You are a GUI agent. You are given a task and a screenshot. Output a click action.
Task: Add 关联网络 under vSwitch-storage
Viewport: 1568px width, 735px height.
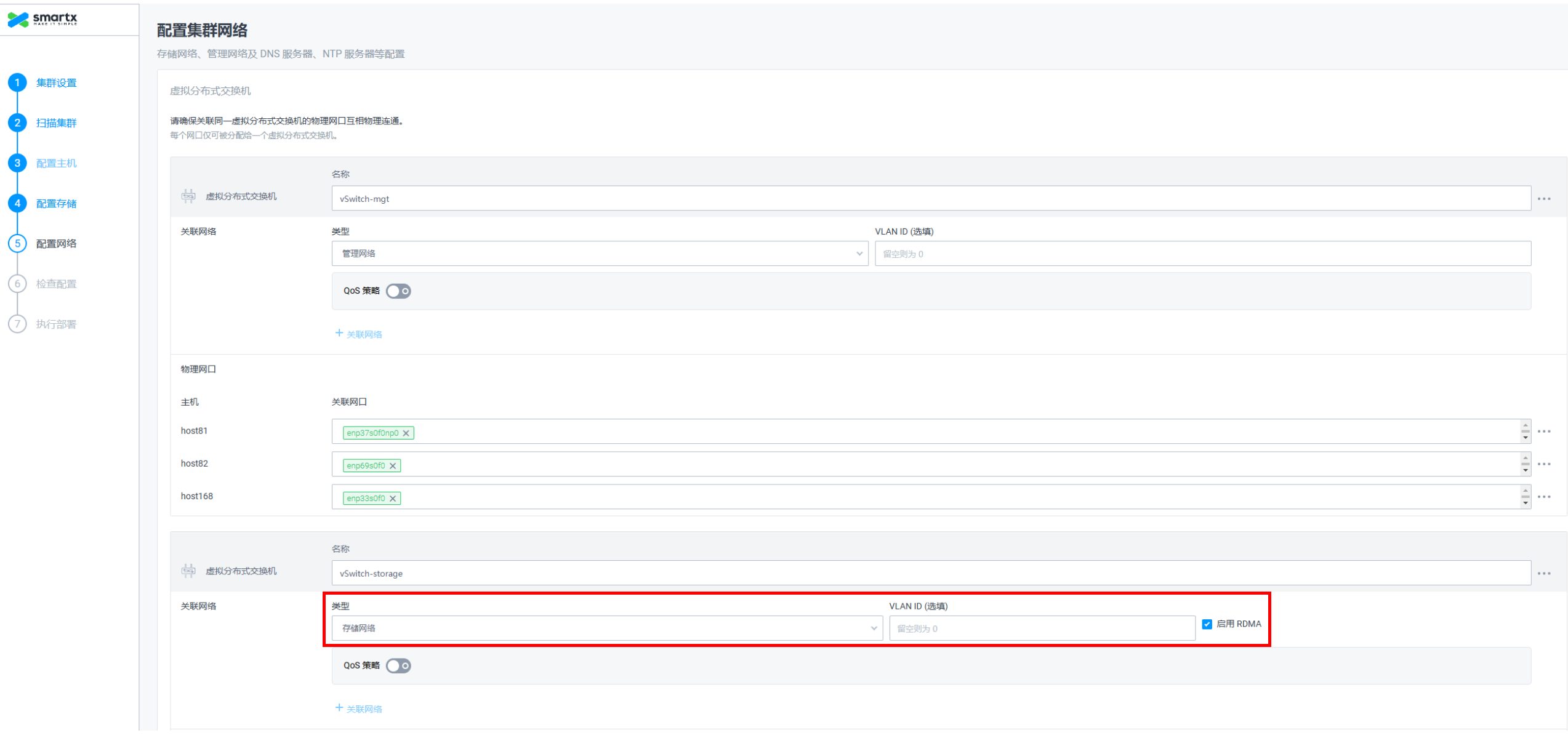tap(359, 709)
